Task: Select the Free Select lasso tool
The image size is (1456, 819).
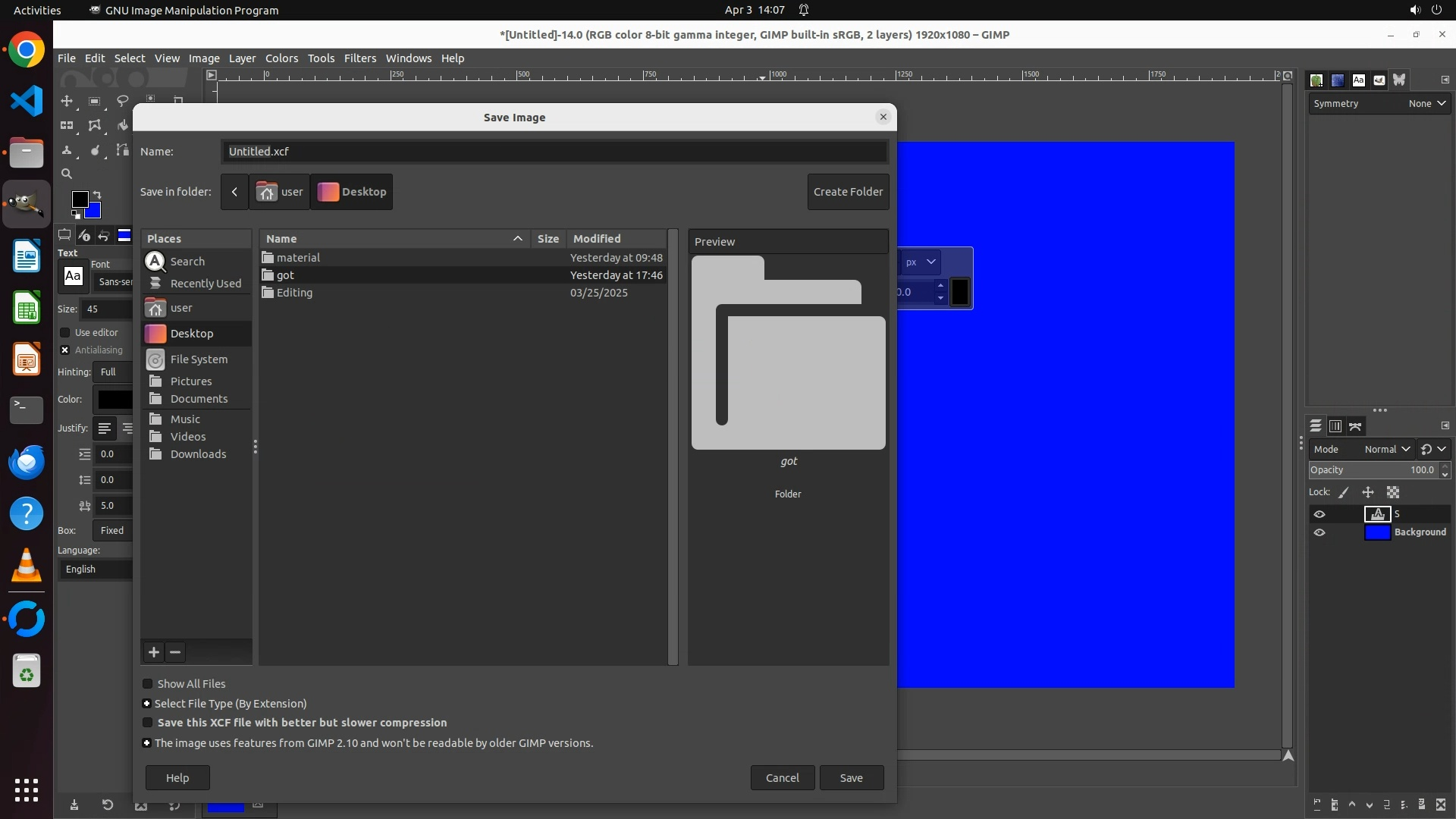Action: click(122, 101)
